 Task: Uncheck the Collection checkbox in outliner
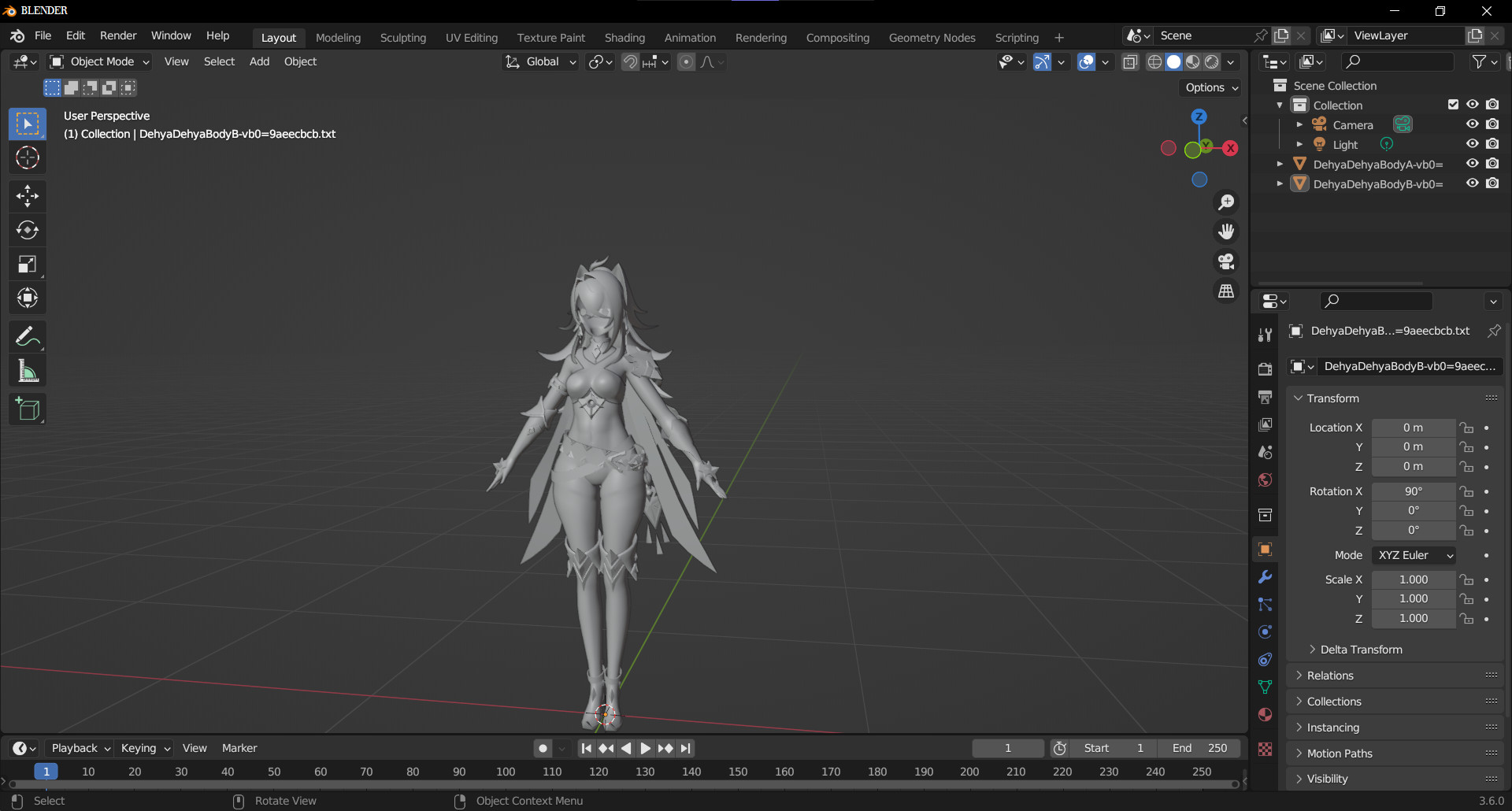point(1452,104)
